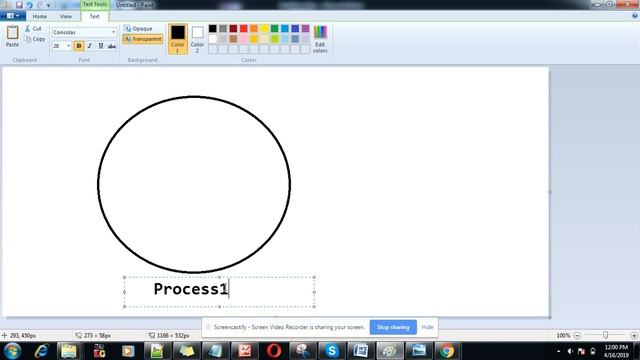The width and height of the screenshot is (640, 360).
Task: Zoom out using the minus icon
Action: pos(577,336)
